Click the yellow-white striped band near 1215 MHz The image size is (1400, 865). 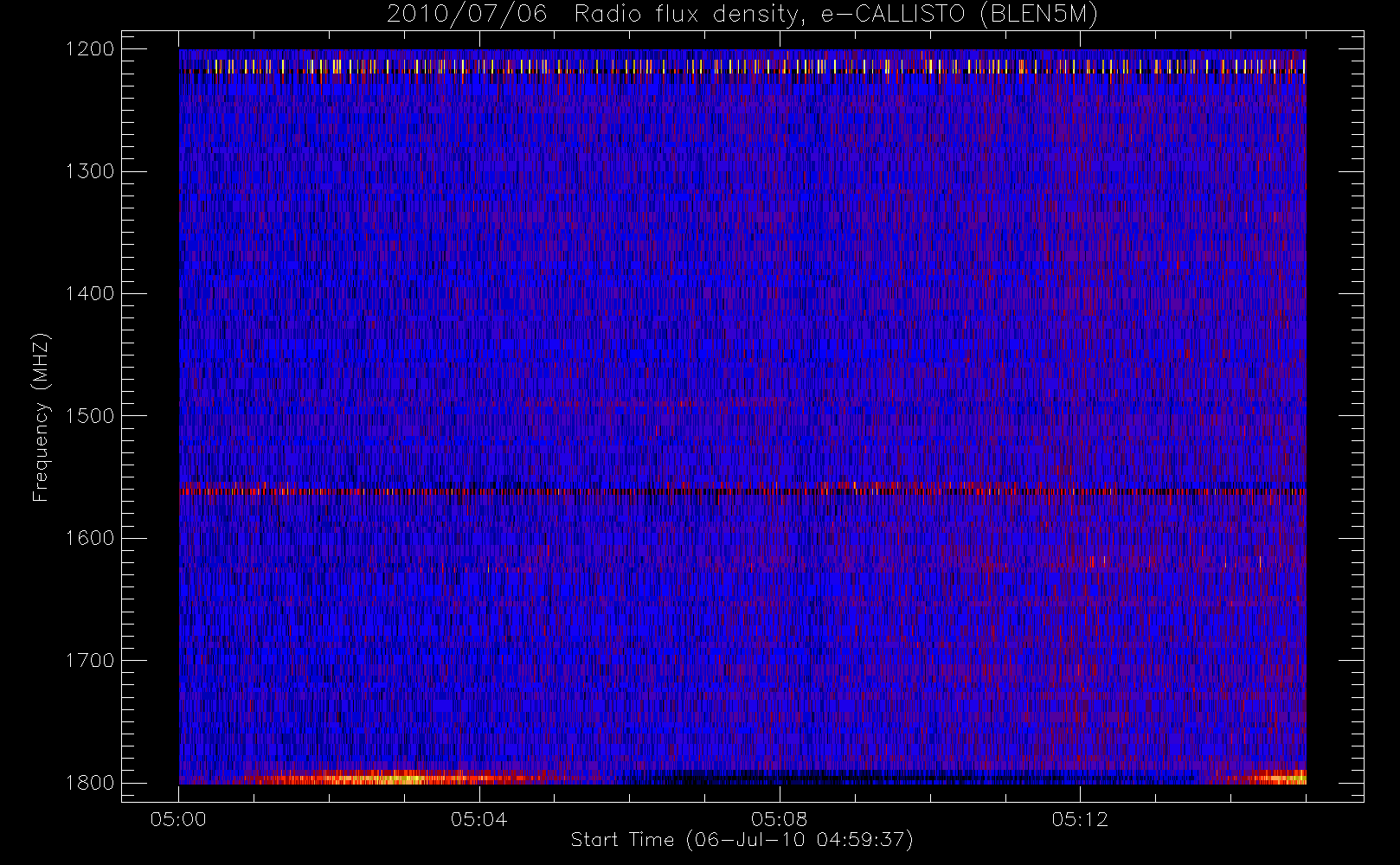[x=742, y=66]
